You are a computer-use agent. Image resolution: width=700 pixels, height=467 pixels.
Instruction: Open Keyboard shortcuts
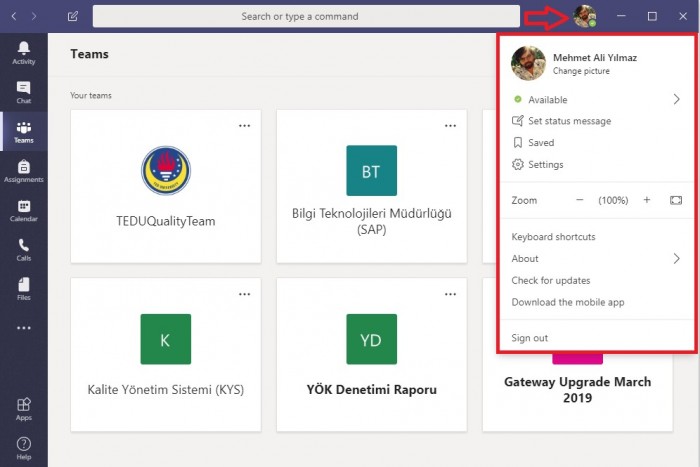click(x=553, y=237)
